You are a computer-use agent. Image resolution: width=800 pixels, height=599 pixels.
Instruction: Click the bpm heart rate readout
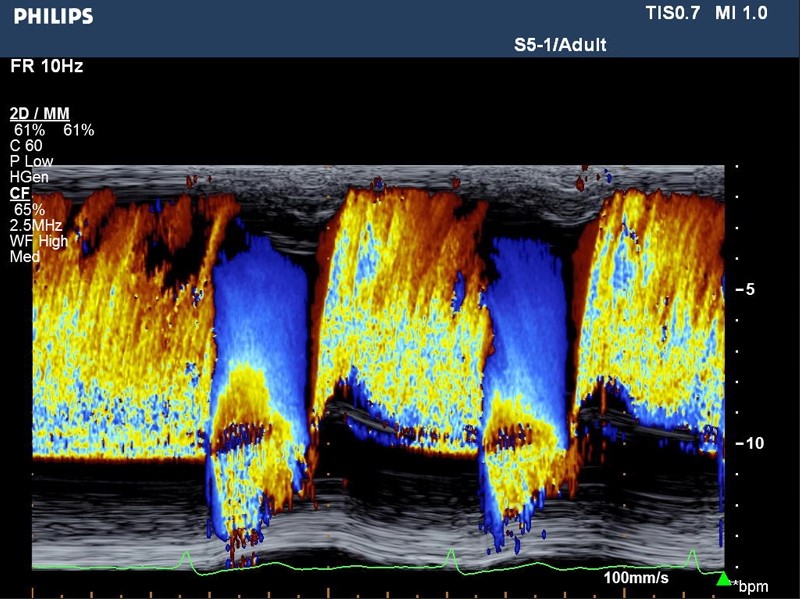(751, 585)
